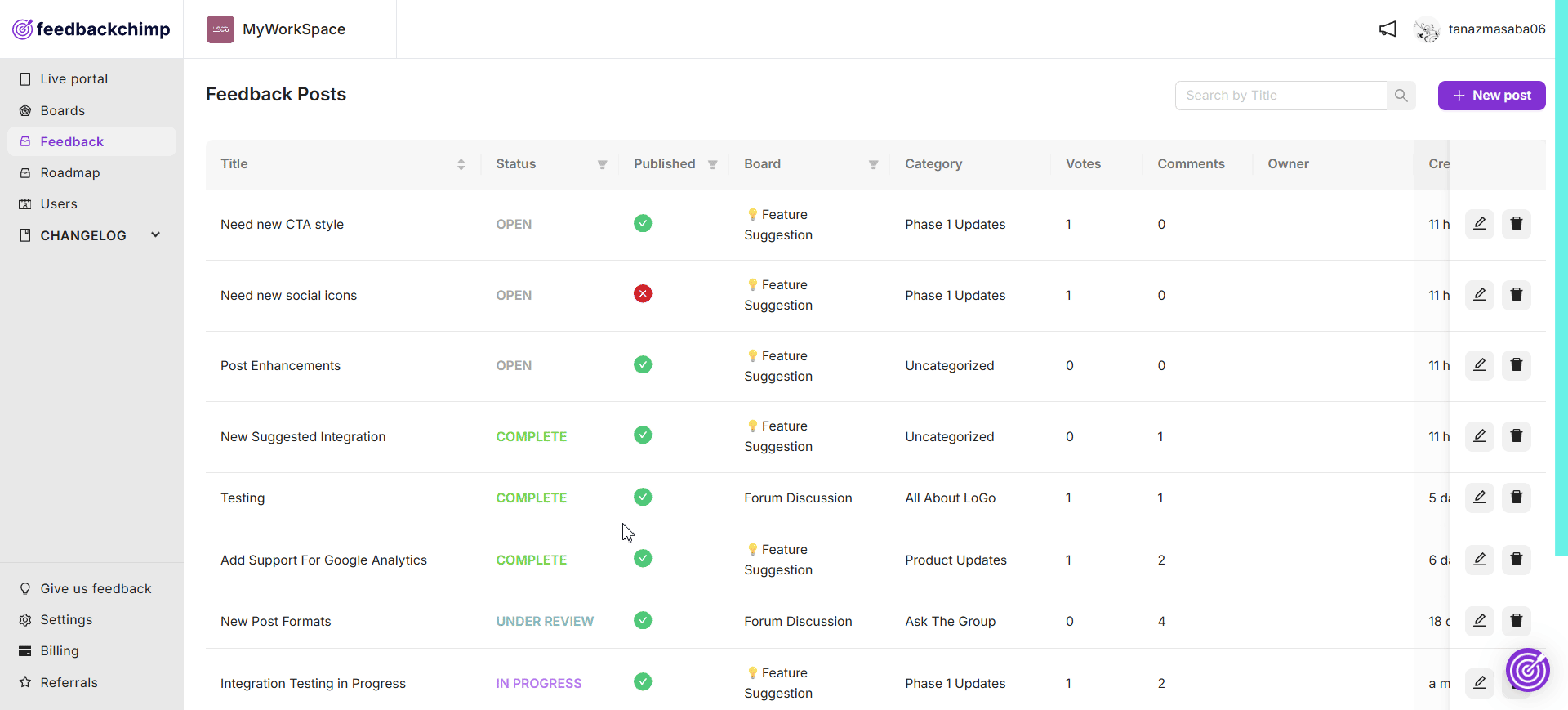Edit the Testing post
The width and height of the screenshot is (1568, 710).
(x=1480, y=498)
